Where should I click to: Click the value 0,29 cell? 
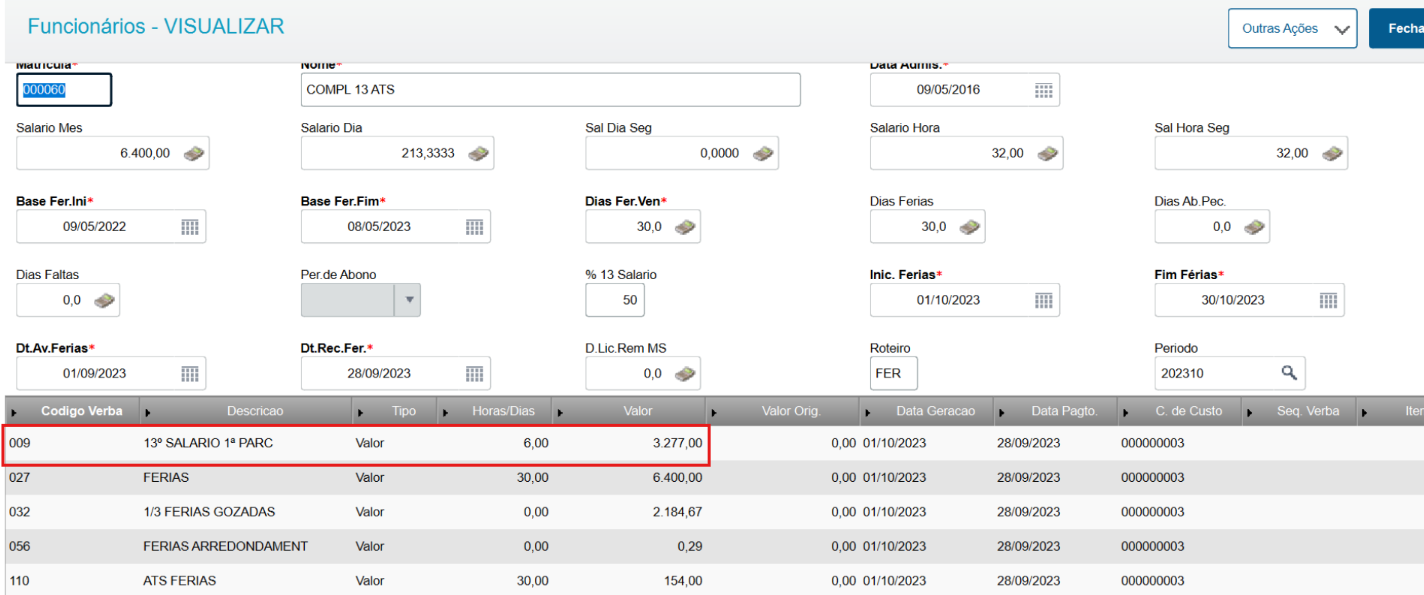[688, 546]
